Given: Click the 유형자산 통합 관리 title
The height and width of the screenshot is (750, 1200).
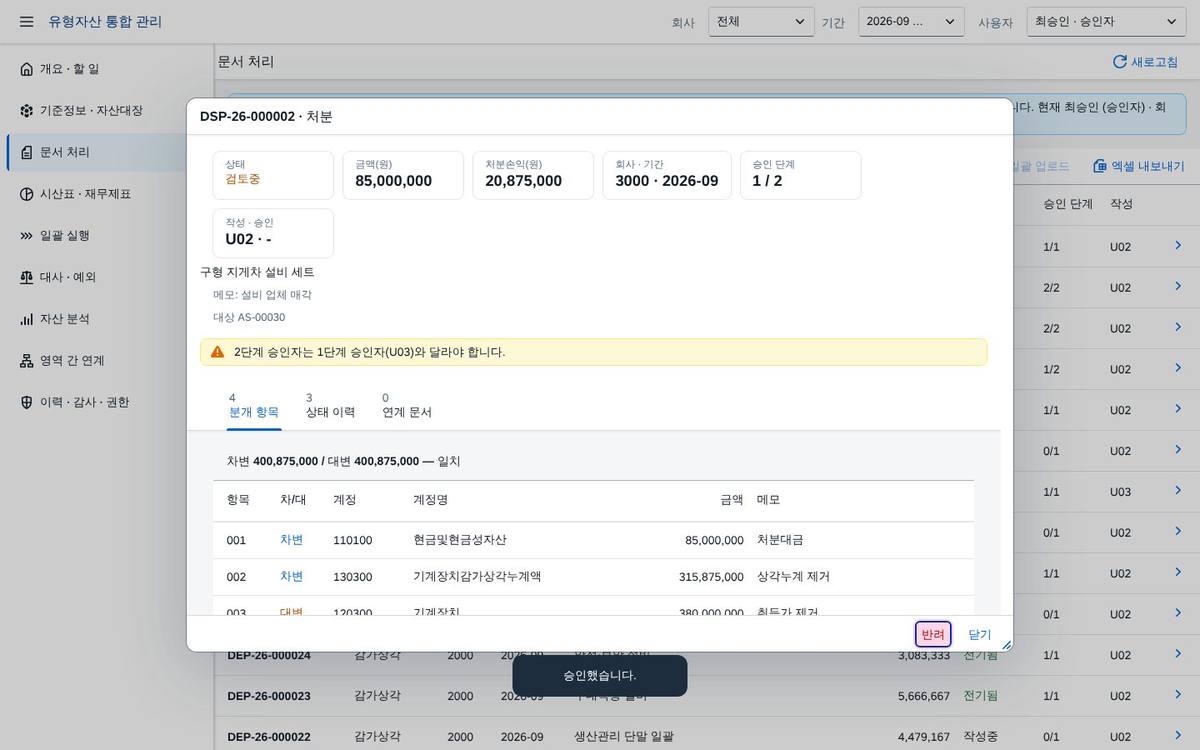Looking at the screenshot, I should pyautogui.click(x=105, y=22).
